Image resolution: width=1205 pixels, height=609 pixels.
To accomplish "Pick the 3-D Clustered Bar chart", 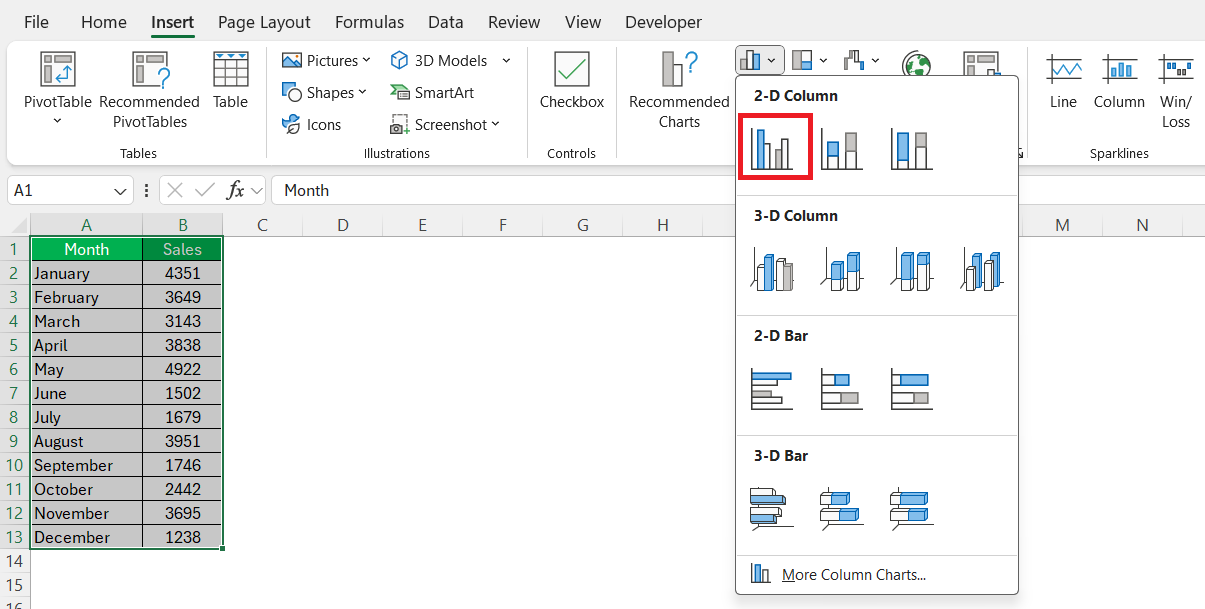I will click(x=772, y=508).
